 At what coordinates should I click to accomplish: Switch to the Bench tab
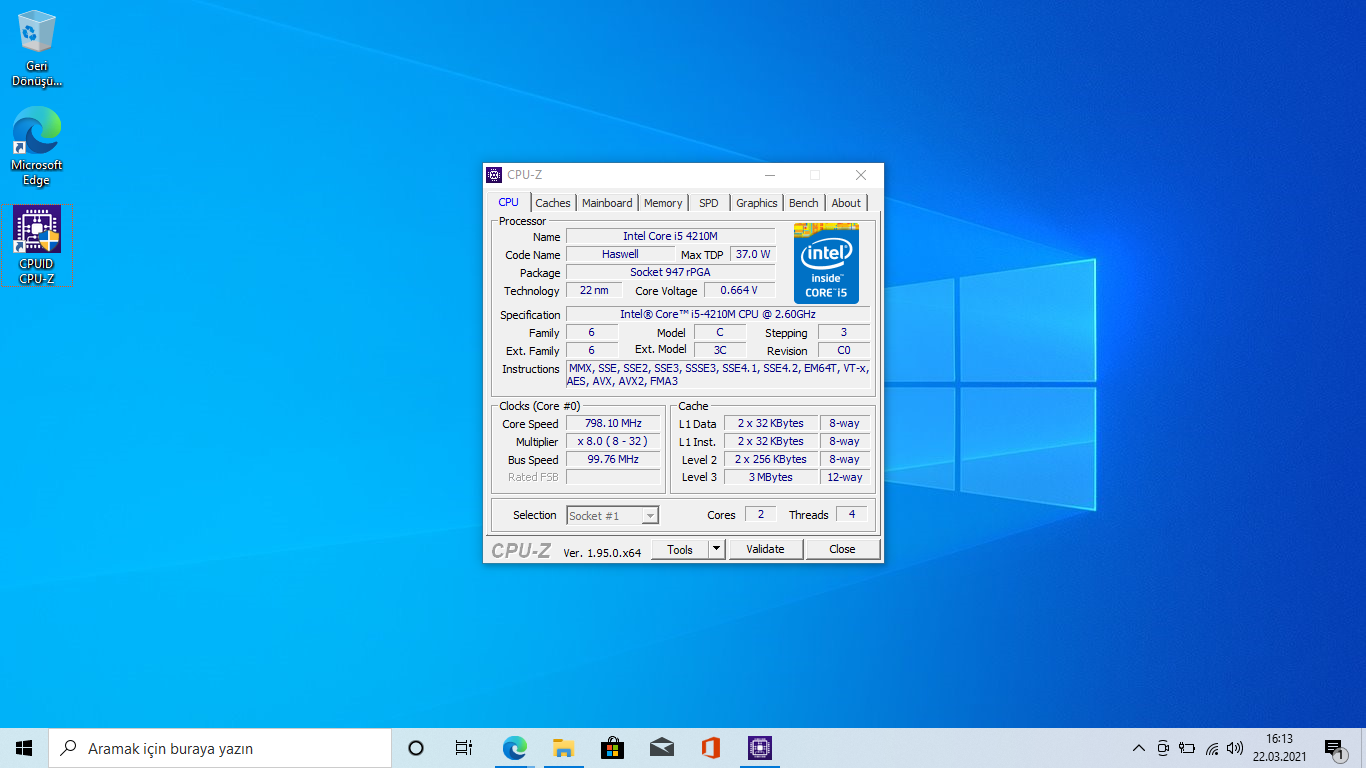click(804, 203)
